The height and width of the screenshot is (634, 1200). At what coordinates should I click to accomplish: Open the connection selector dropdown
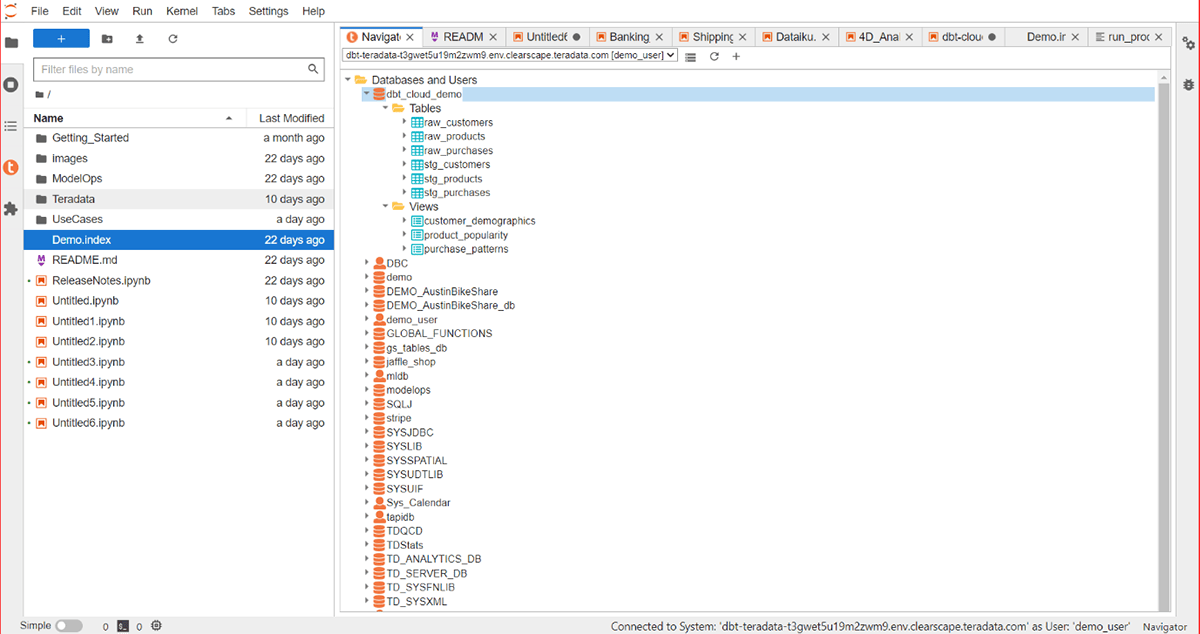point(510,56)
